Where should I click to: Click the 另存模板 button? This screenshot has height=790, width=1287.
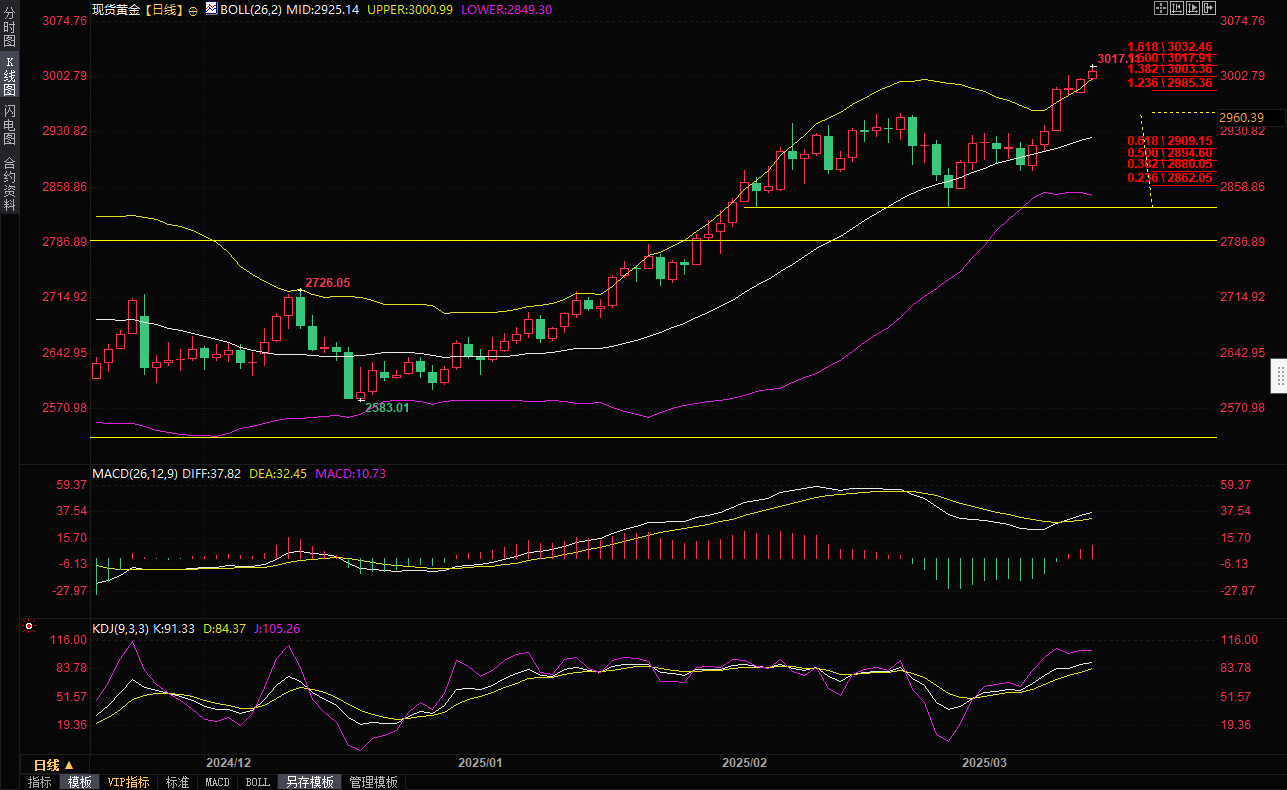309,782
